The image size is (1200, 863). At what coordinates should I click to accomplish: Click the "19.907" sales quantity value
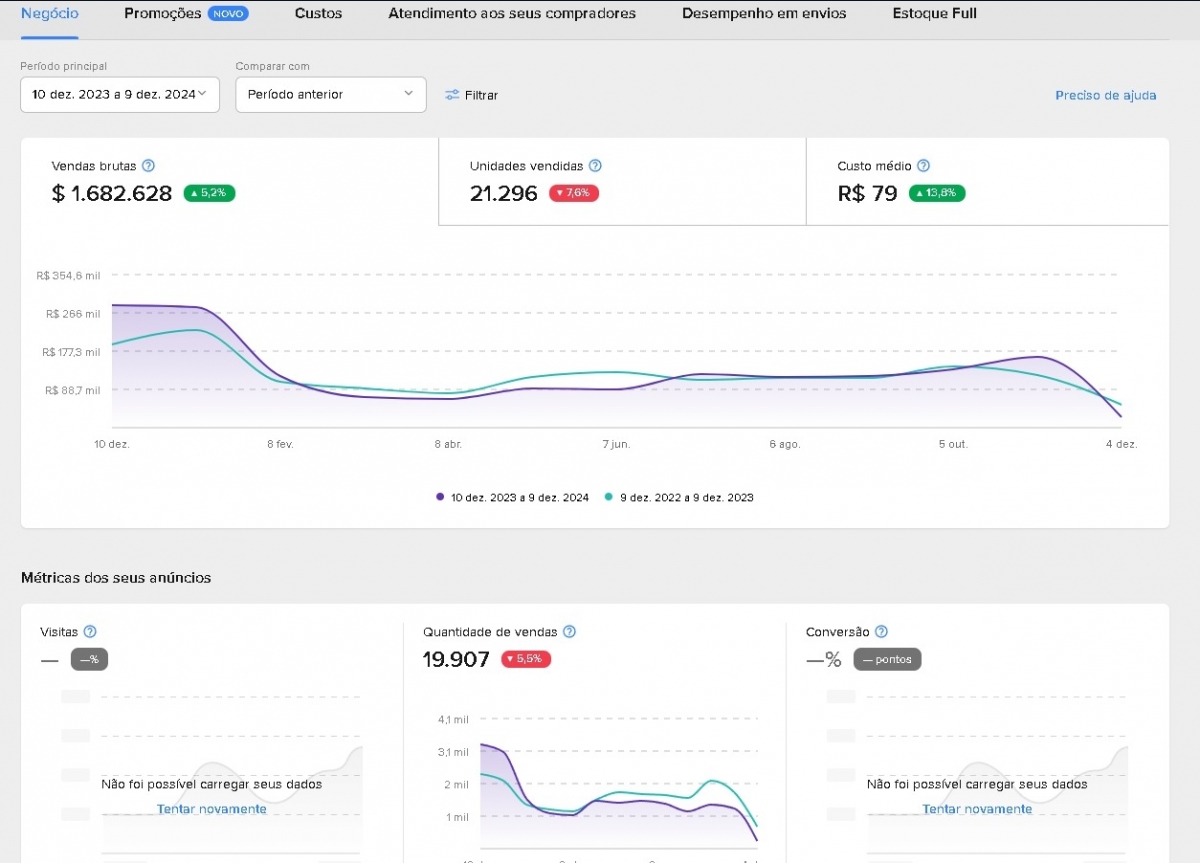457,660
